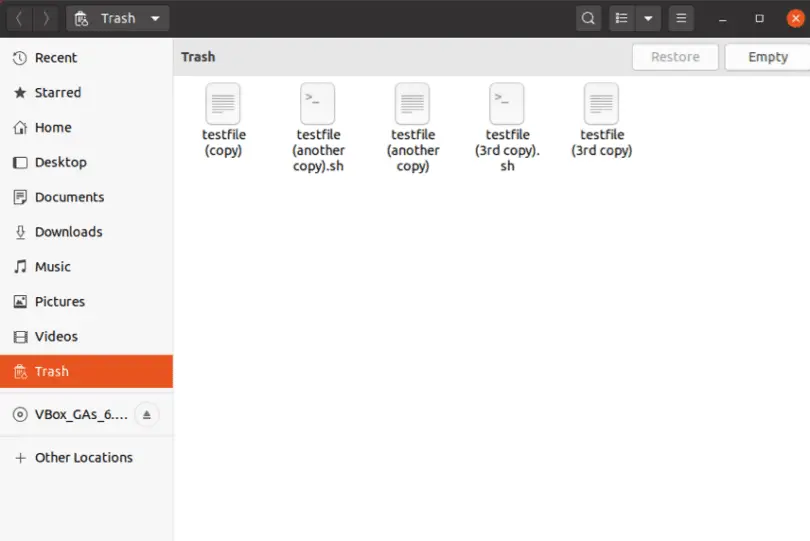Select the testfile (another copy).sh script icon
The height and width of the screenshot is (541, 810).
click(x=318, y=104)
